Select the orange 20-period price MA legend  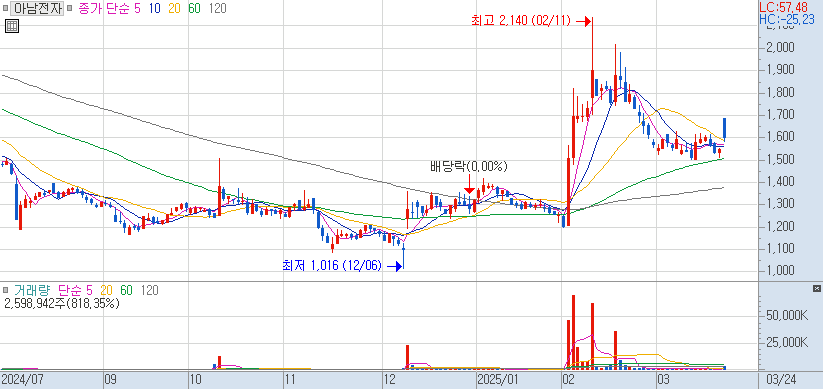coord(174,8)
